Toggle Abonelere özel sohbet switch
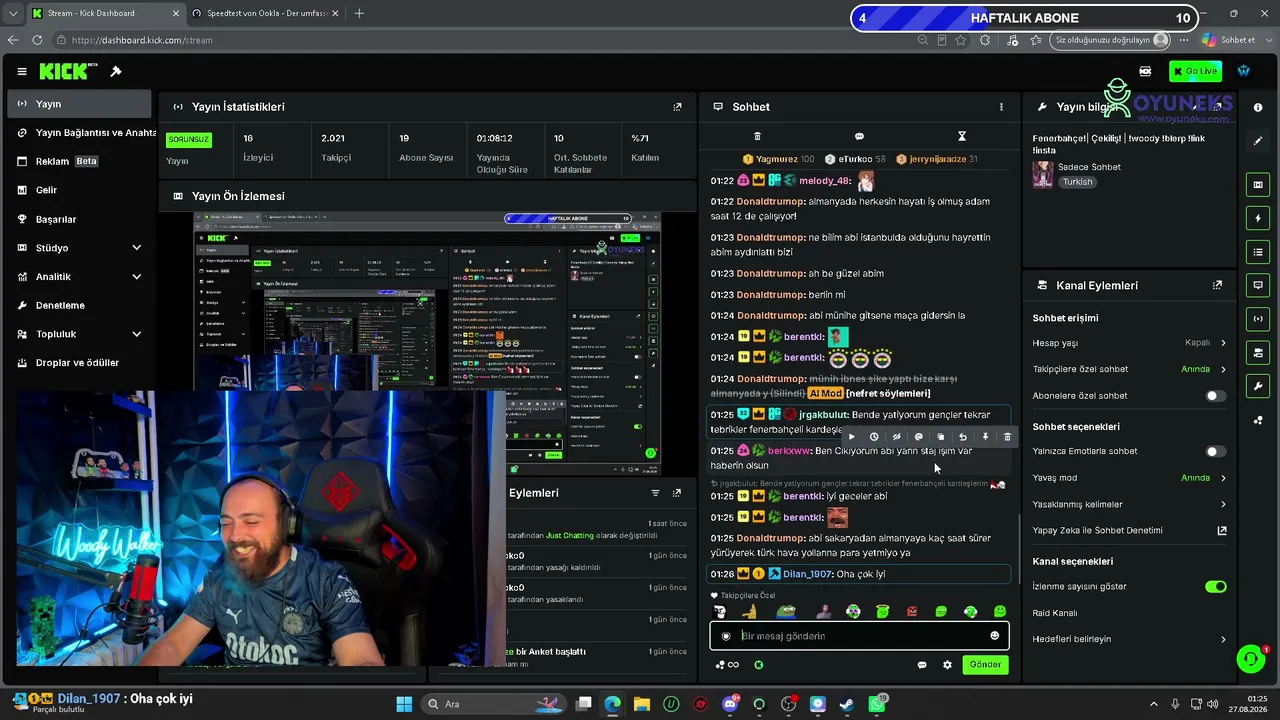The image size is (1280, 720). [1215, 396]
